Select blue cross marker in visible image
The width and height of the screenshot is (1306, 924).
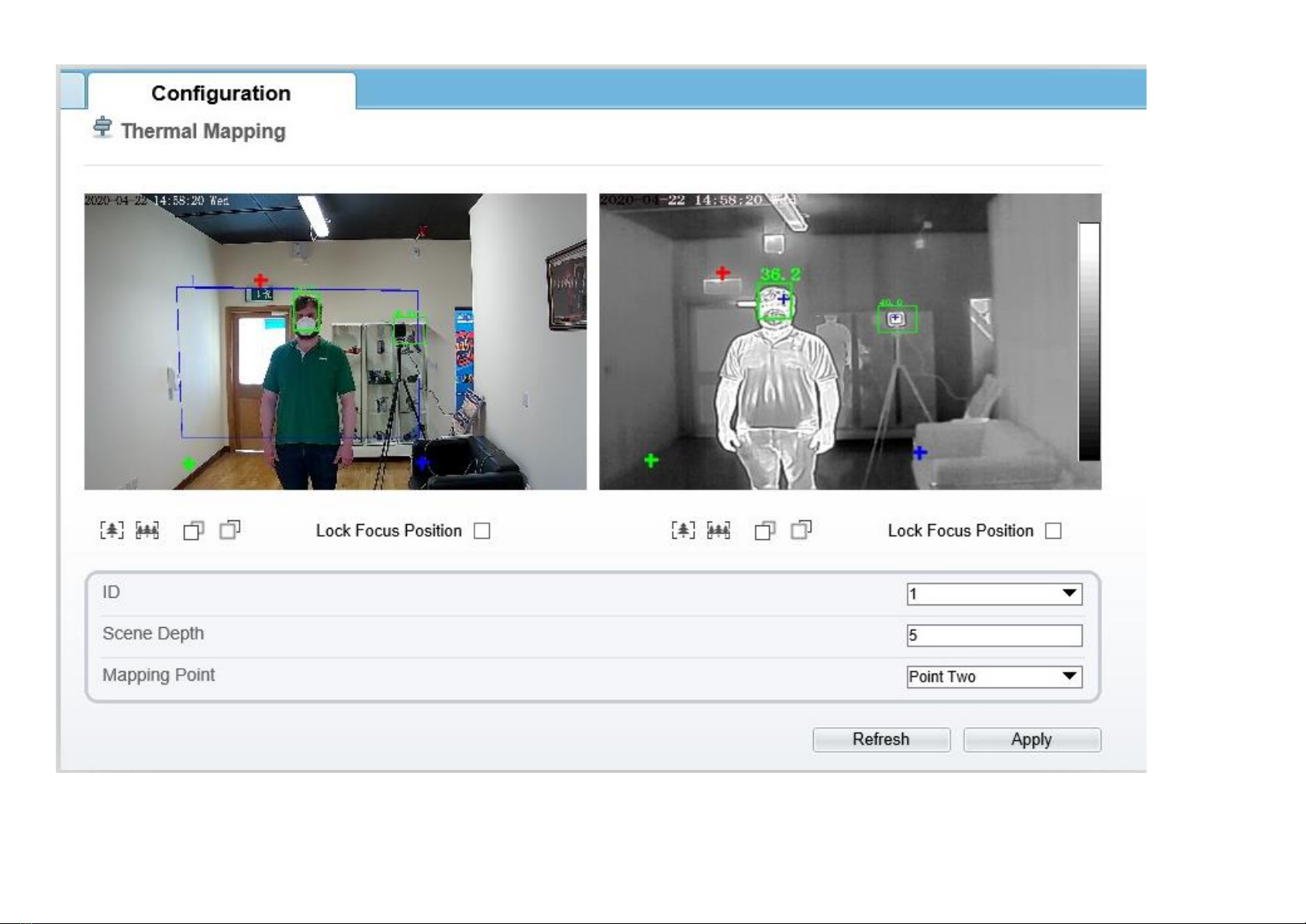[x=422, y=463]
